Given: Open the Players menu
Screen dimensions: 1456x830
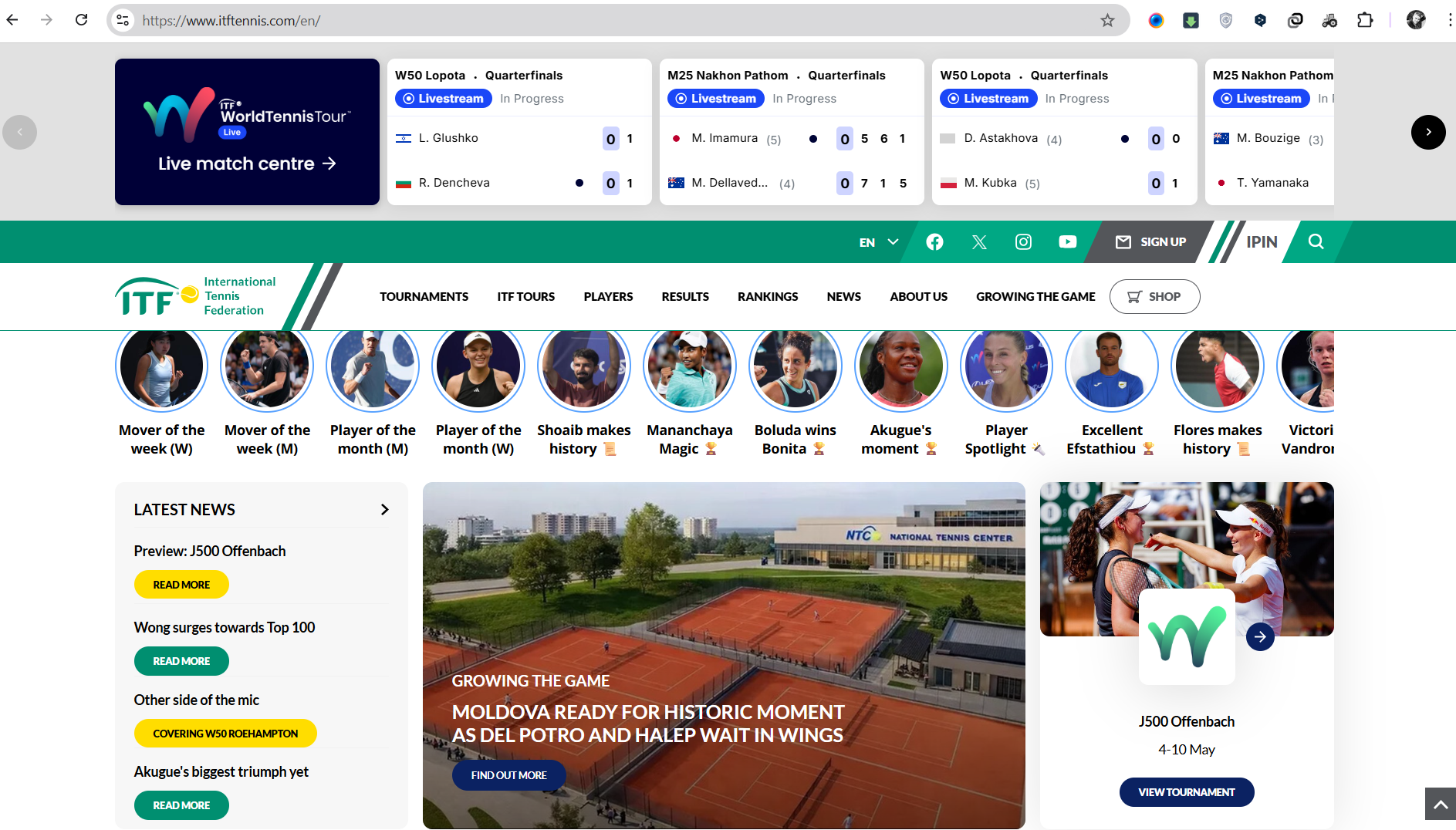Looking at the screenshot, I should point(608,297).
